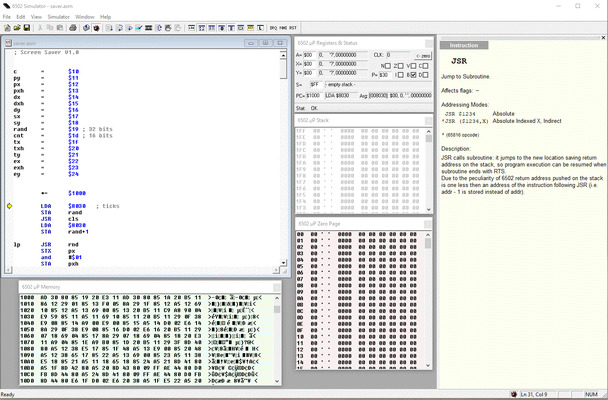Click the Cut scissors toolbar icon
The image size is (608, 400).
(40, 28)
